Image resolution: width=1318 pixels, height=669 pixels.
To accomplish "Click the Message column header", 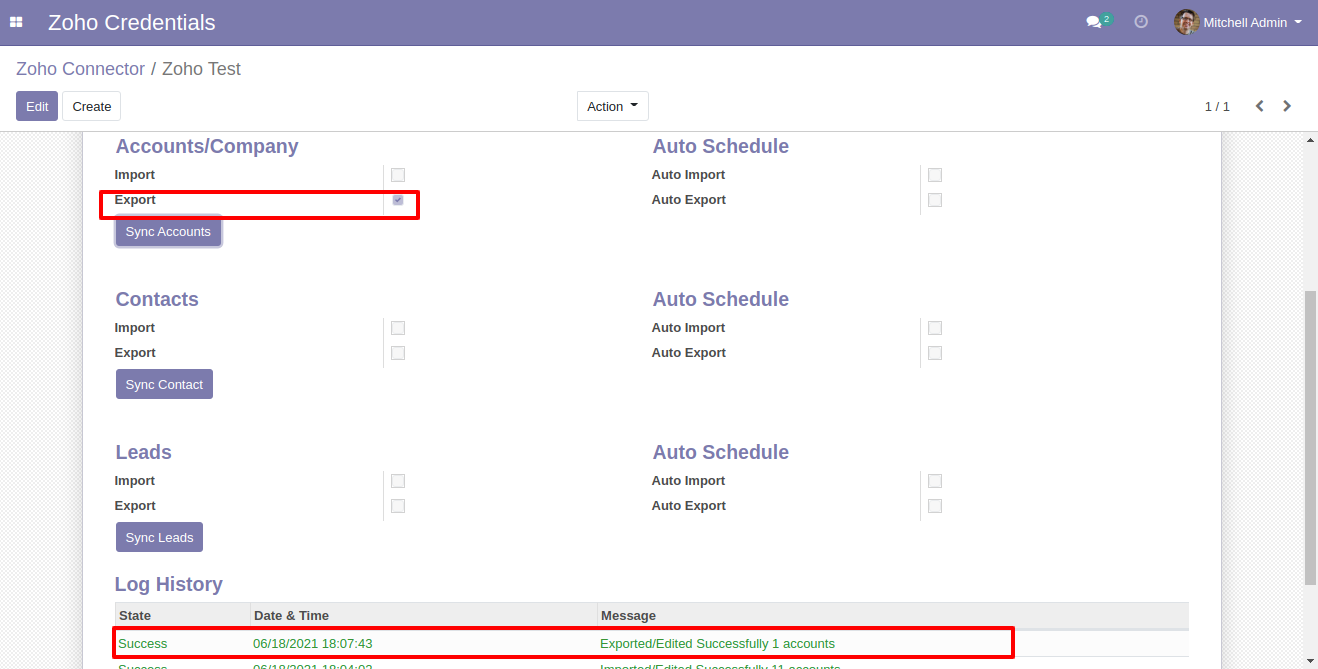I will [893, 615].
